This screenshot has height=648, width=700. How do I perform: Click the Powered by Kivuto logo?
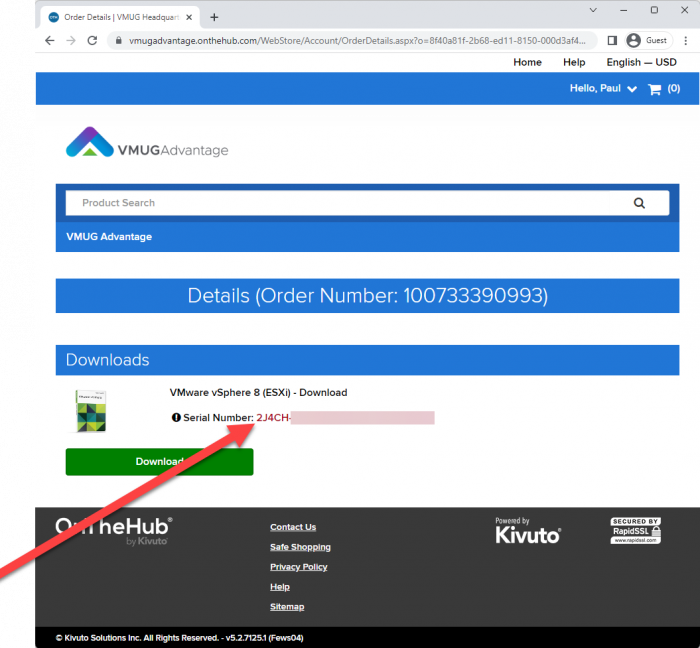pos(528,531)
